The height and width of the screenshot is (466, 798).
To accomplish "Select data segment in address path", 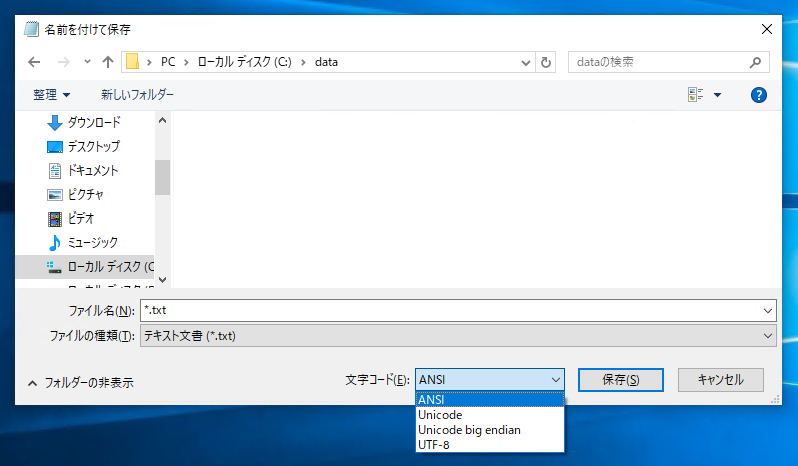I will (x=326, y=62).
